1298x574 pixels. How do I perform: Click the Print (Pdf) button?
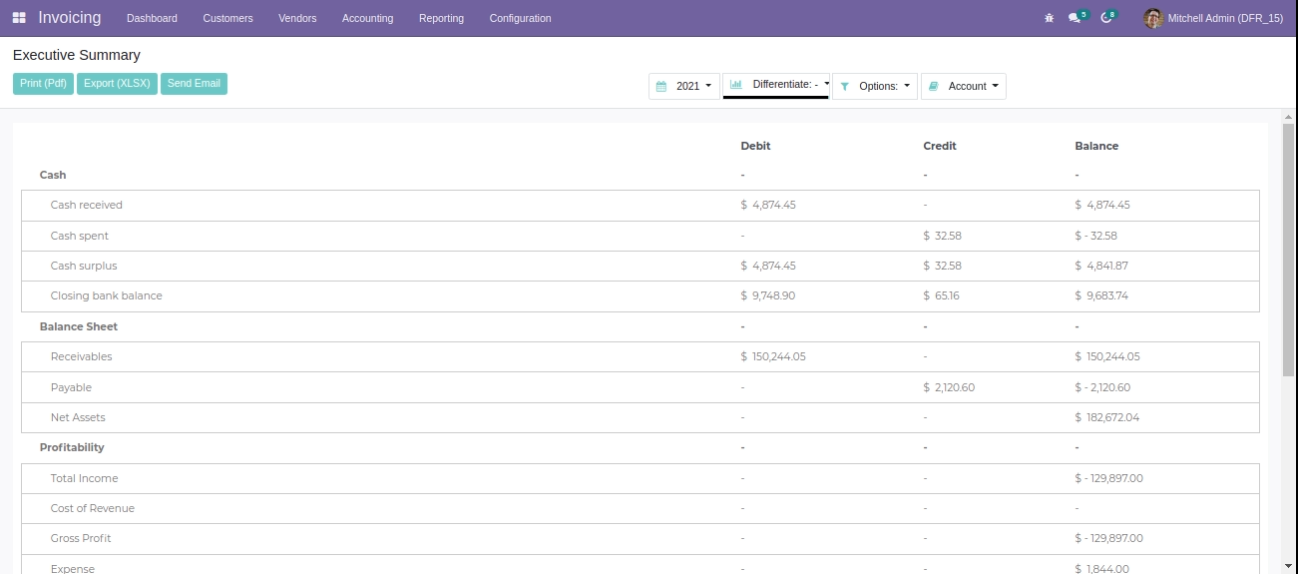coord(43,84)
